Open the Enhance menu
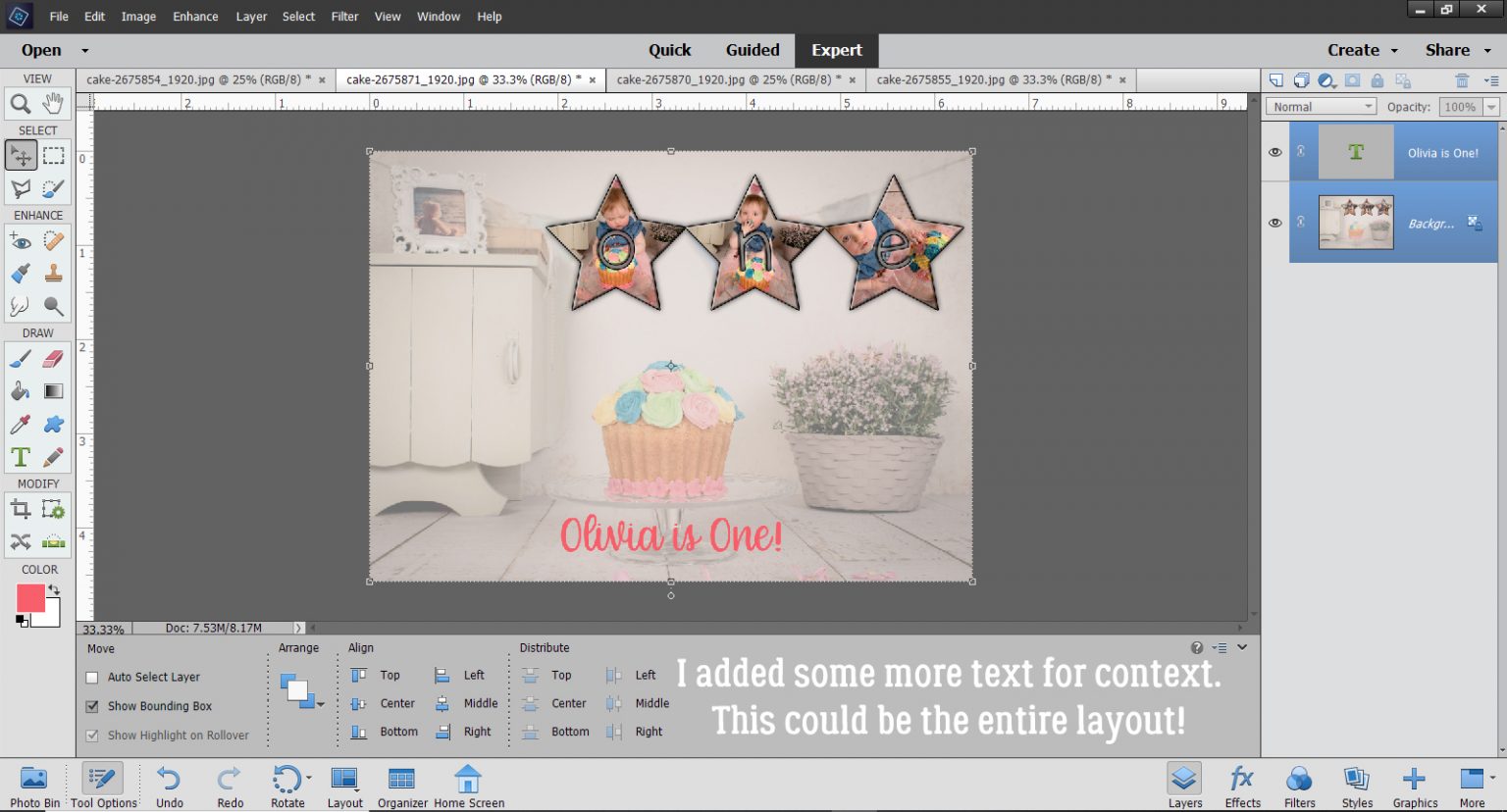The height and width of the screenshot is (812, 1507). pyautogui.click(x=194, y=16)
